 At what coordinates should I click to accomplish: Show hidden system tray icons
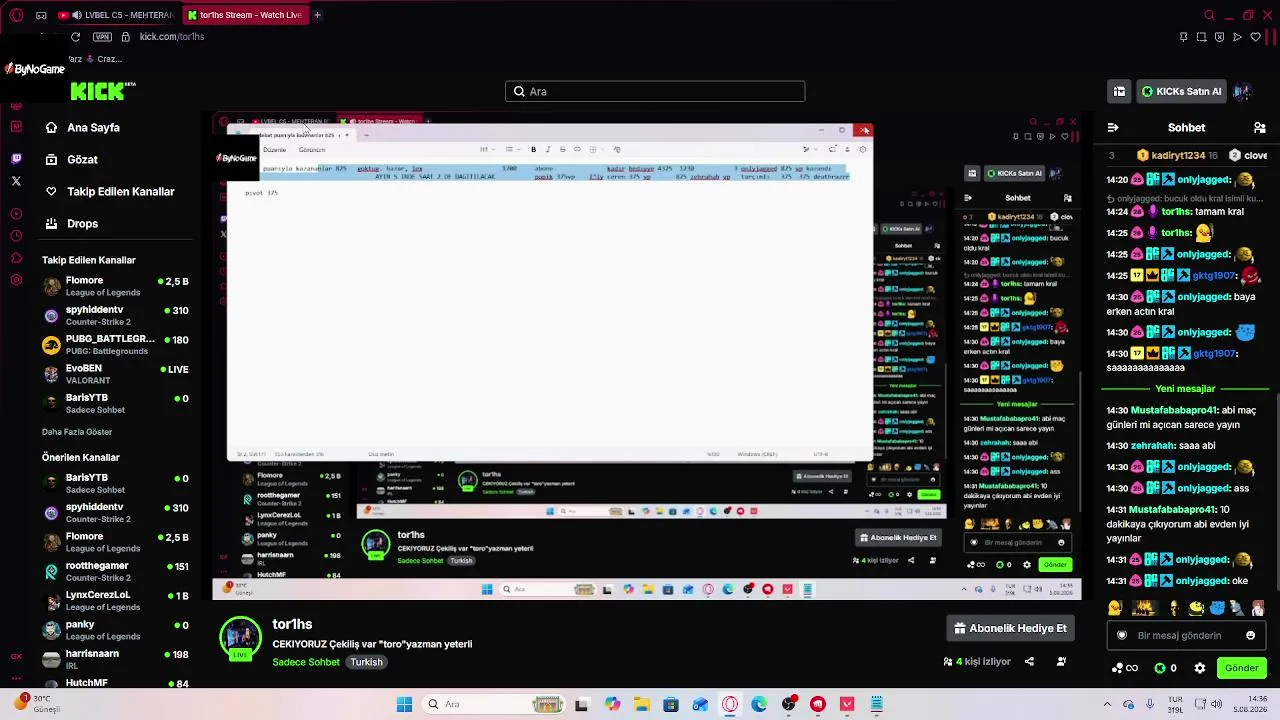pos(1107,704)
